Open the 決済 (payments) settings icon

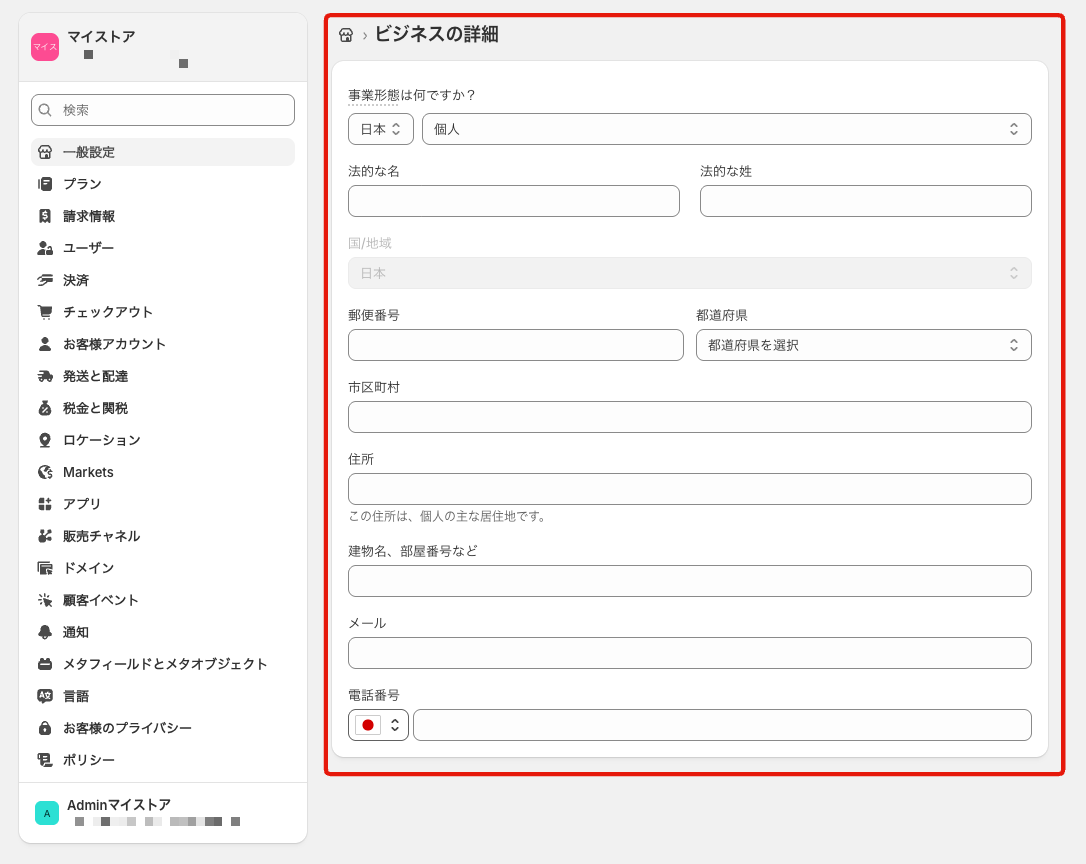click(x=45, y=280)
